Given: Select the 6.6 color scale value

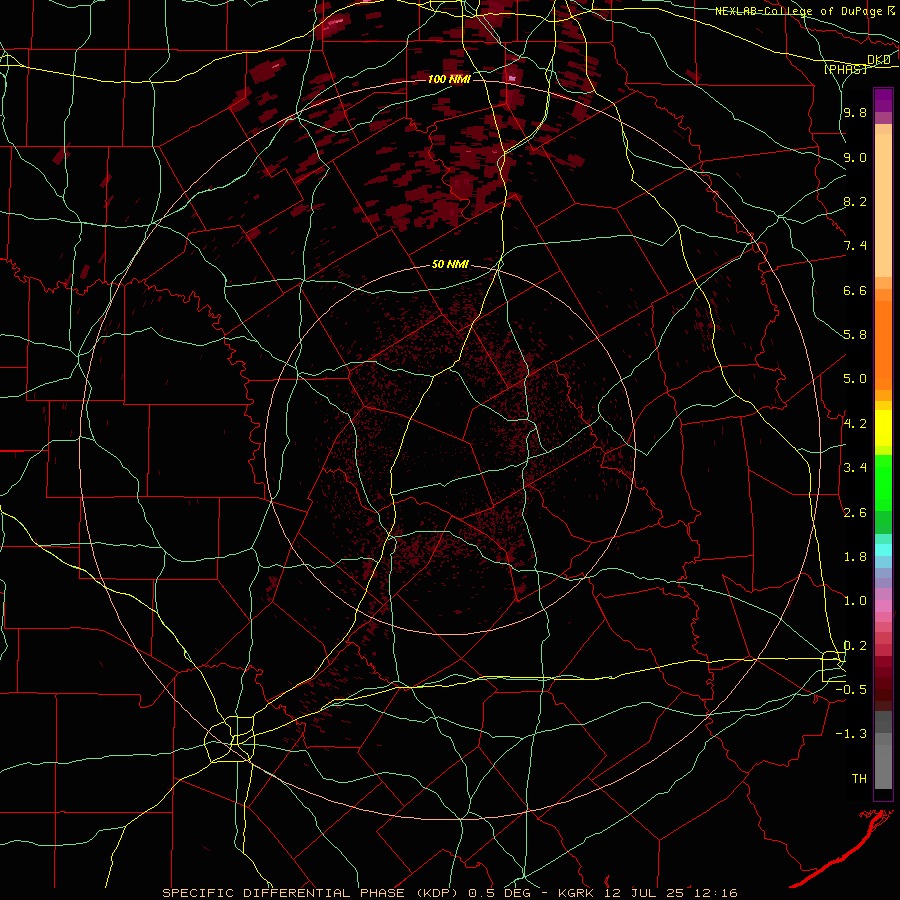Looking at the screenshot, I should click(x=855, y=290).
